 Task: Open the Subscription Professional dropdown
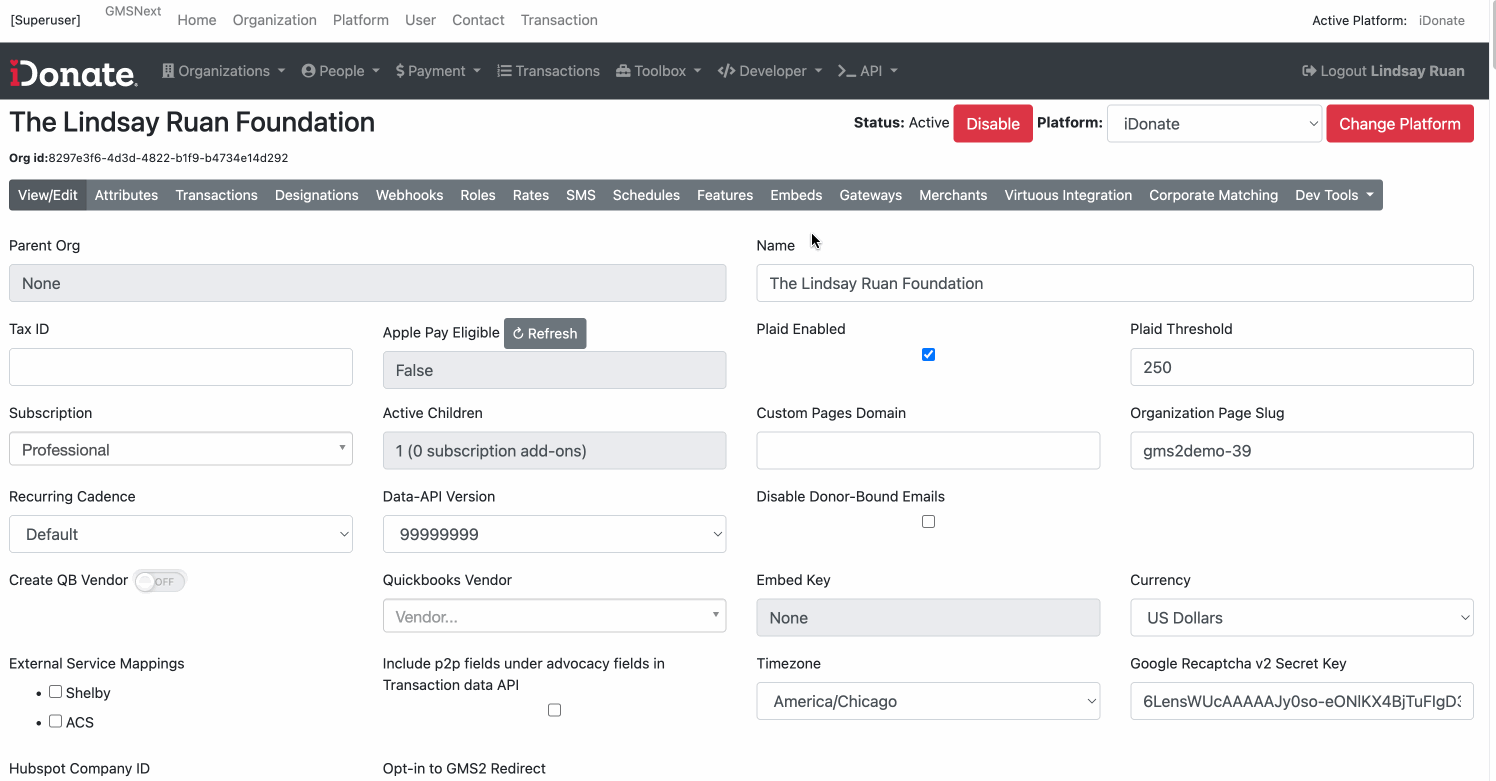click(181, 450)
